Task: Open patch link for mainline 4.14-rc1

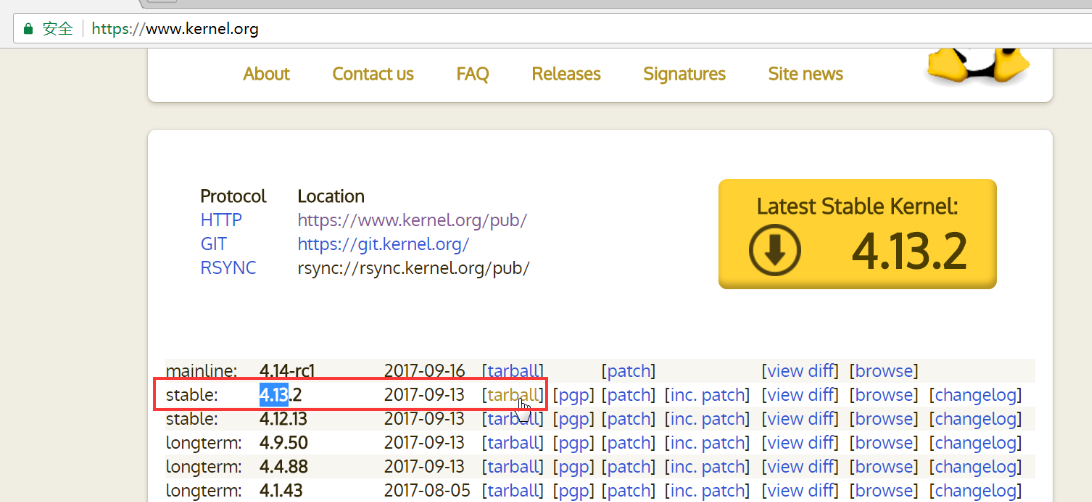Action: coord(629,371)
